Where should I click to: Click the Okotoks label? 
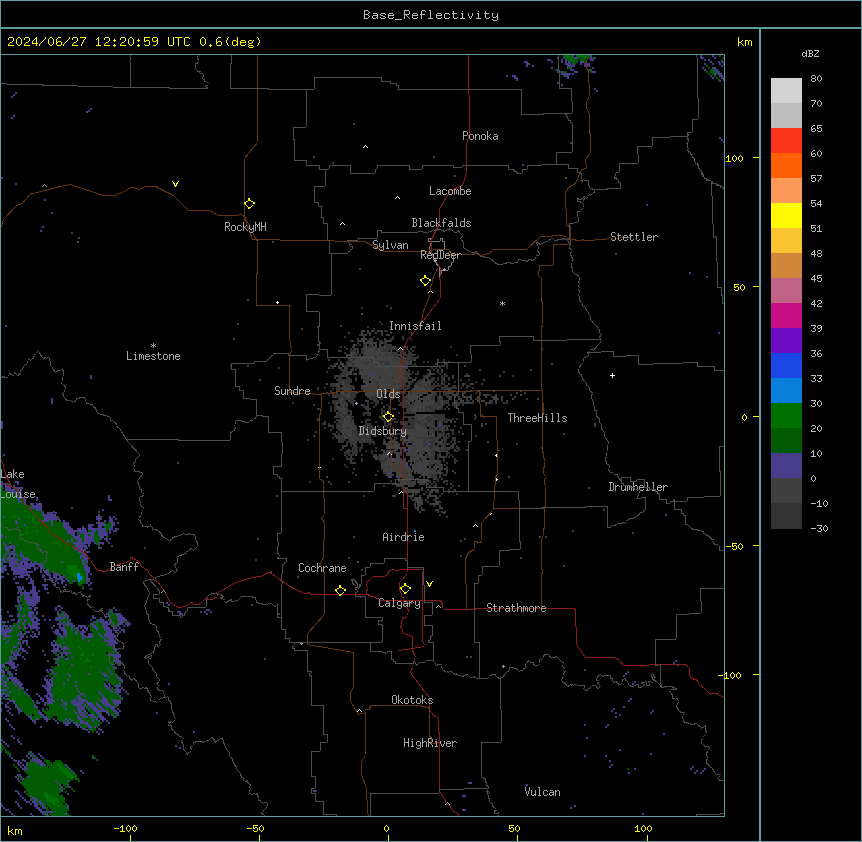coord(412,700)
